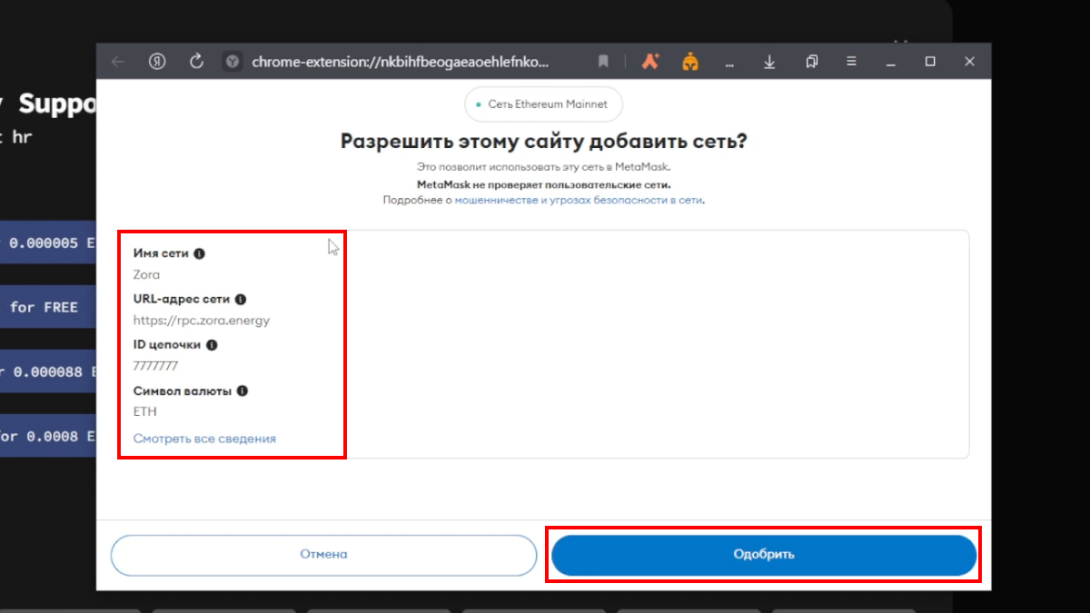Reload the page with refresh icon
The height and width of the screenshot is (613, 1090).
pyautogui.click(x=197, y=61)
